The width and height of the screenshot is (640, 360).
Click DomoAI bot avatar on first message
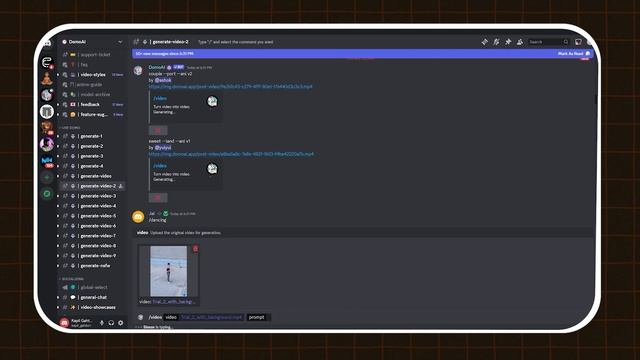coord(138,70)
